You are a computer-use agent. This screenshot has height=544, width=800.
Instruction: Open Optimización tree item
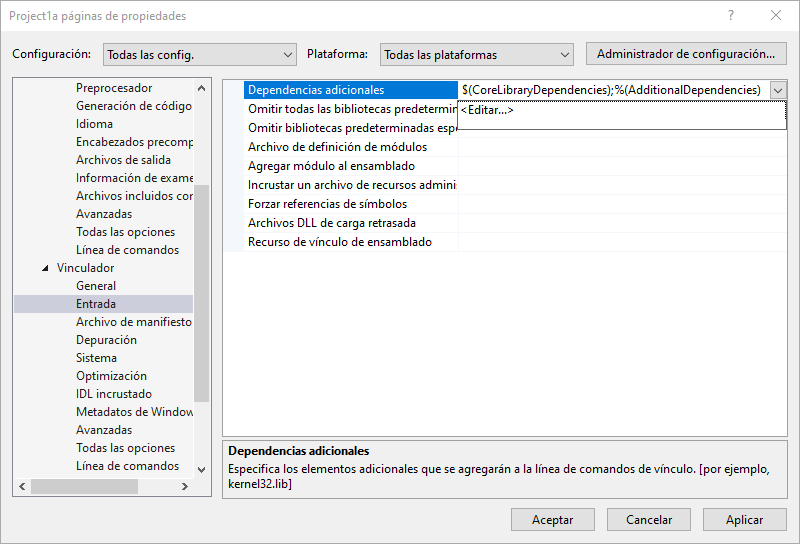tap(111, 376)
